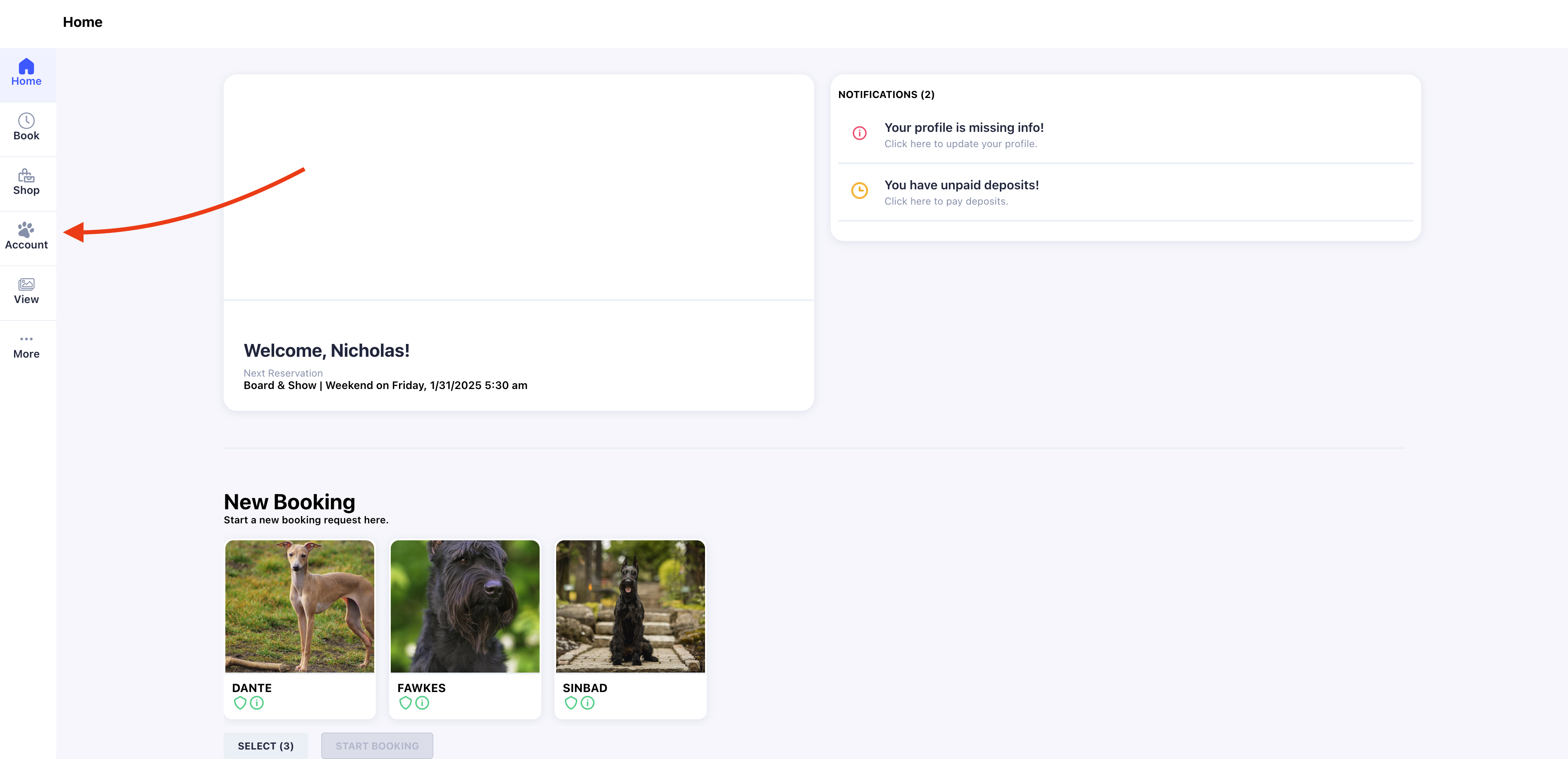Select the Sinbad pet photo

click(x=630, y=606)
